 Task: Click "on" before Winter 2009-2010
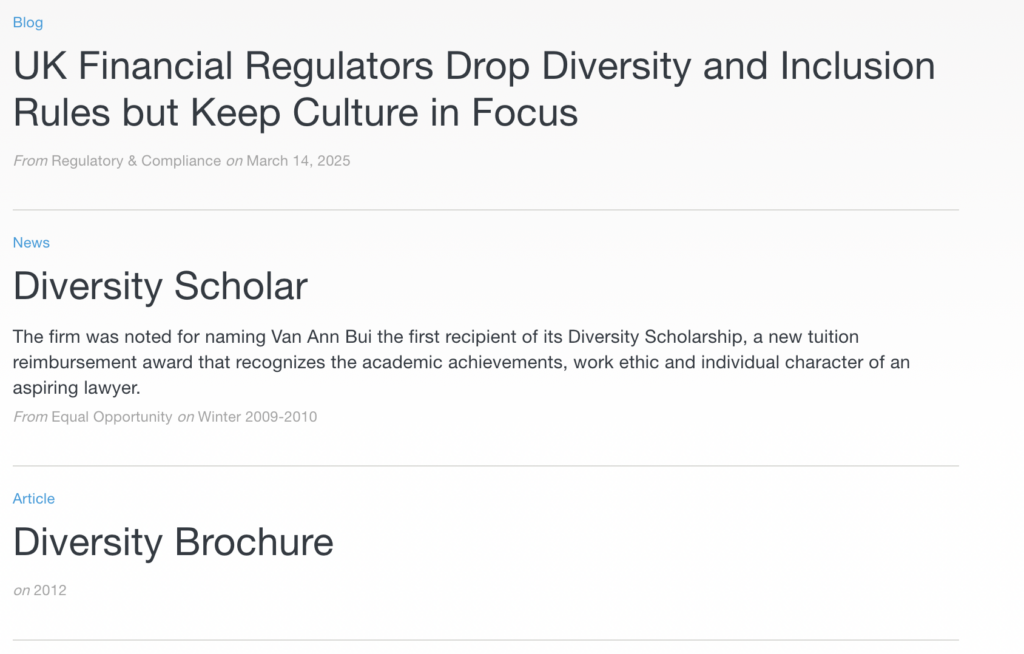coord(186,417)
